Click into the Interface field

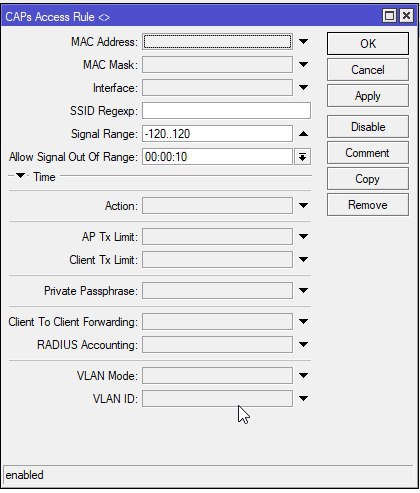point(217,88)
